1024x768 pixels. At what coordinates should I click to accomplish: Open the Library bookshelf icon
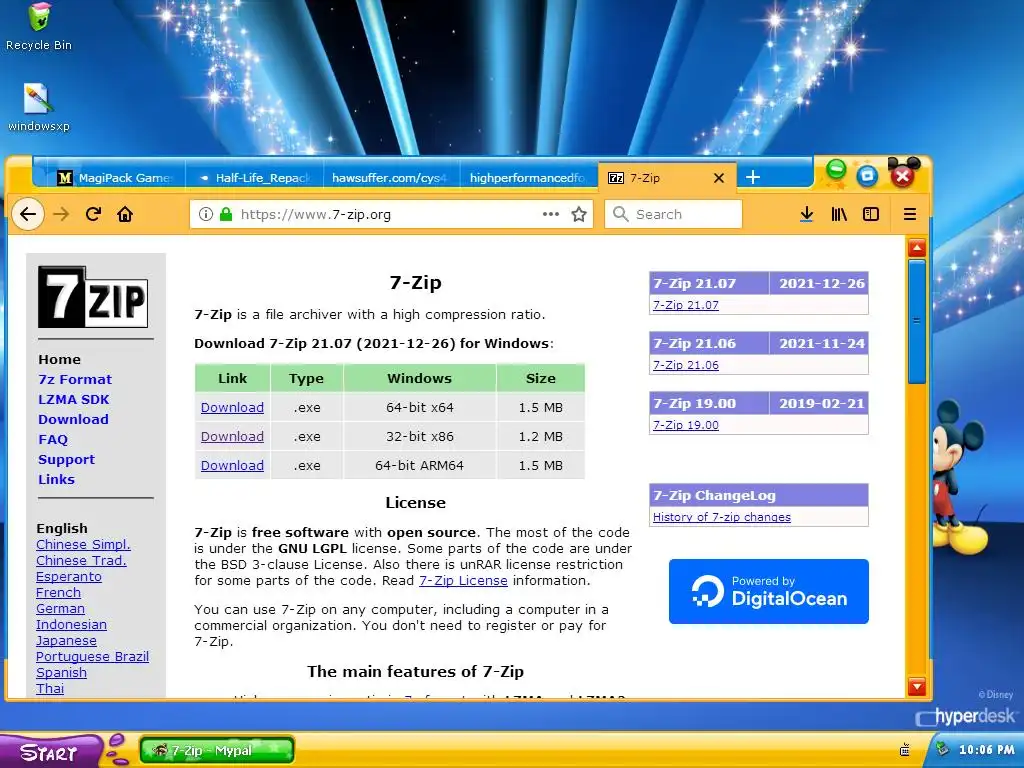[839, 214]
